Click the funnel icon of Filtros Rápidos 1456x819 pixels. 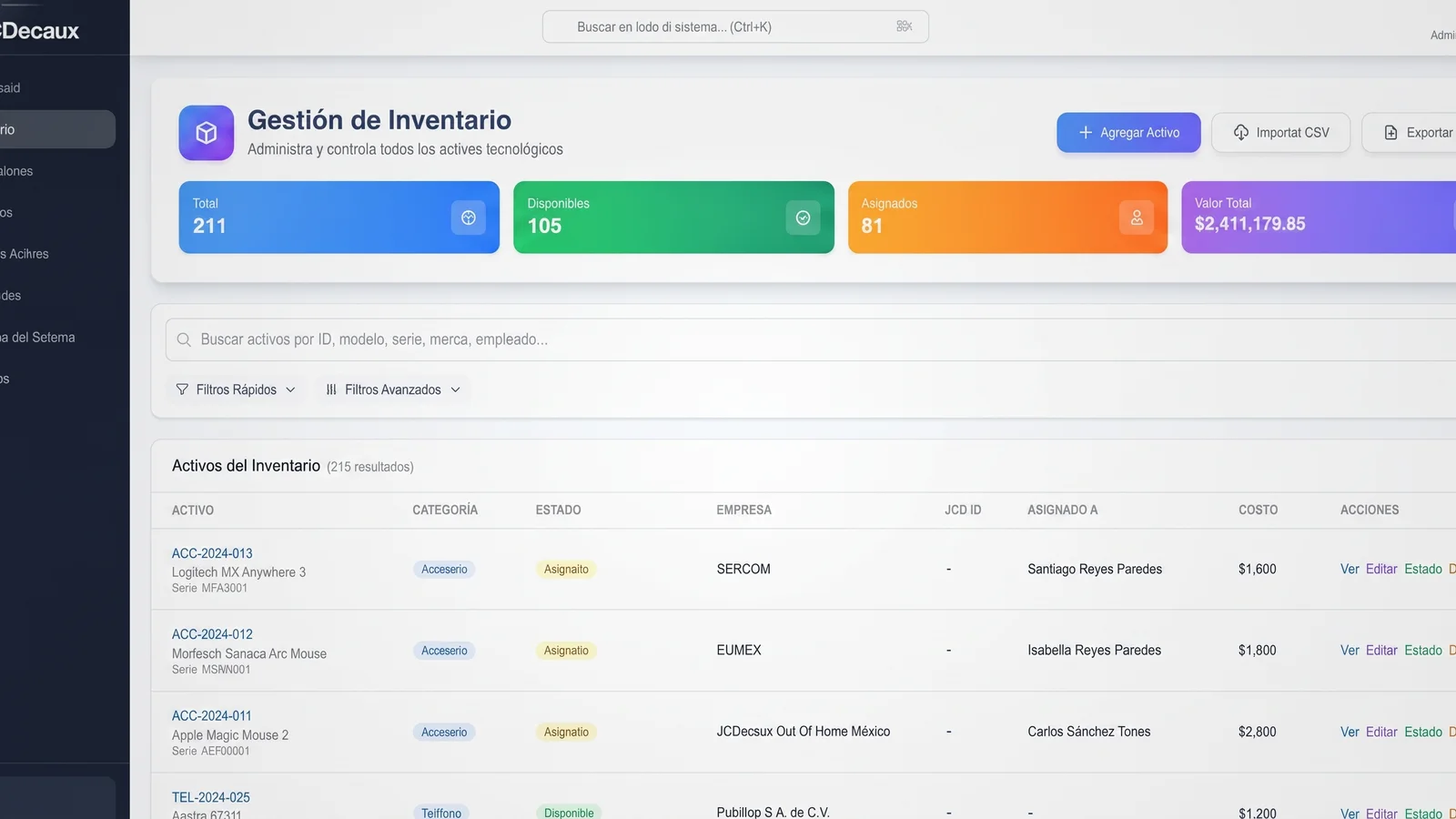(x=182, y=389)
